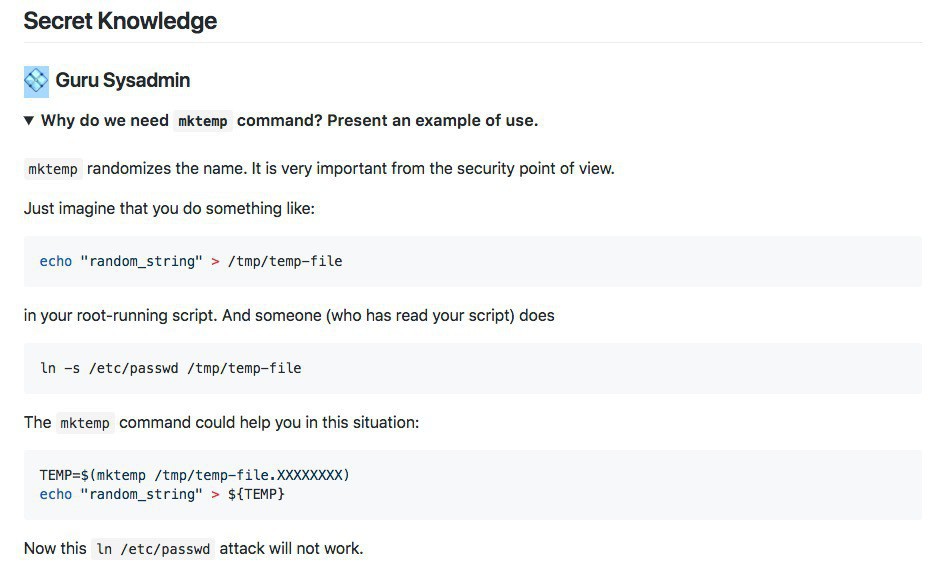Click "/etc/passwd" in the ln -s code block
This screenshot has width=950, height=566.
point(133,368)
